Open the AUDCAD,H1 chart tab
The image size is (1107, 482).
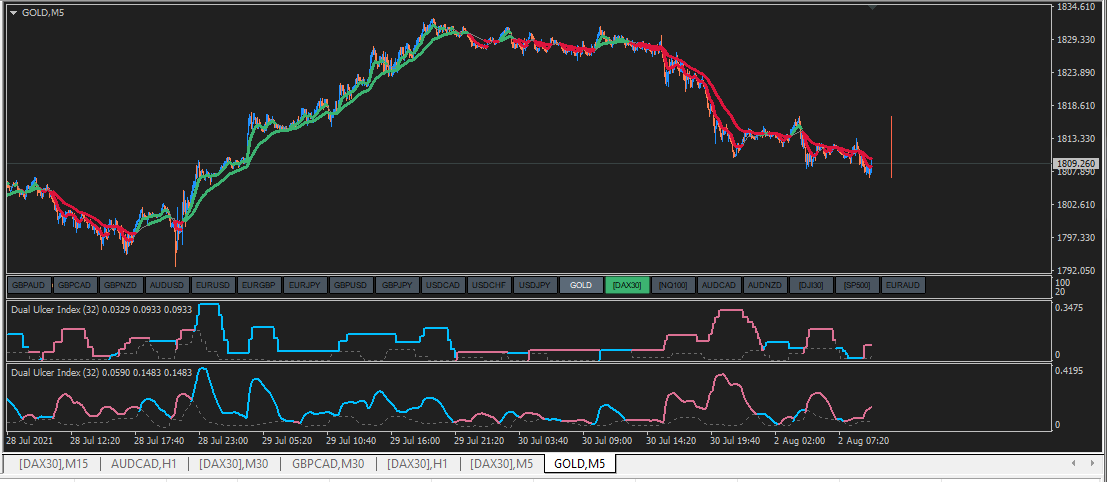coord(143,464)
